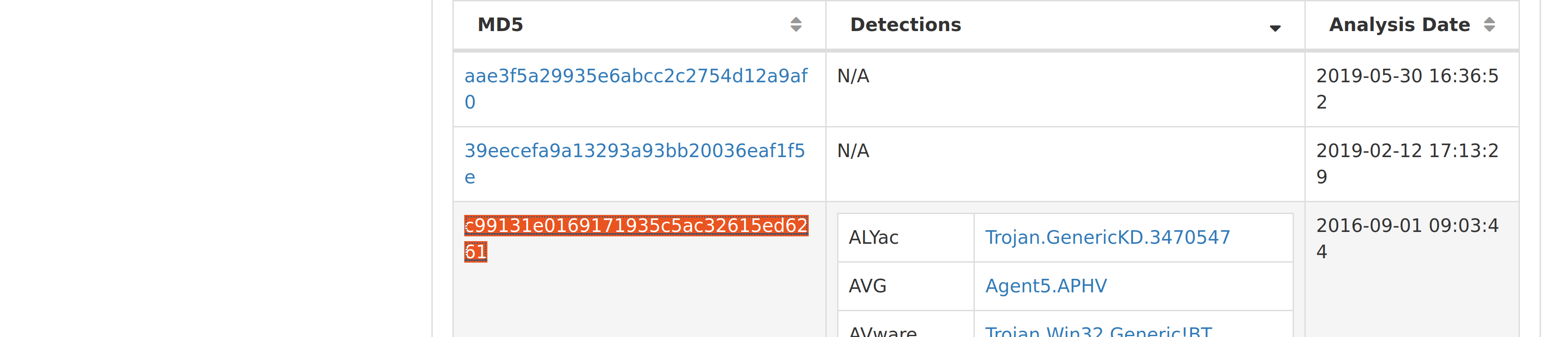The height and width of the screenshot is (337, 1568).
Task: Click the 2016-09-01 analysis date cell
Action: coord(1412,269)
